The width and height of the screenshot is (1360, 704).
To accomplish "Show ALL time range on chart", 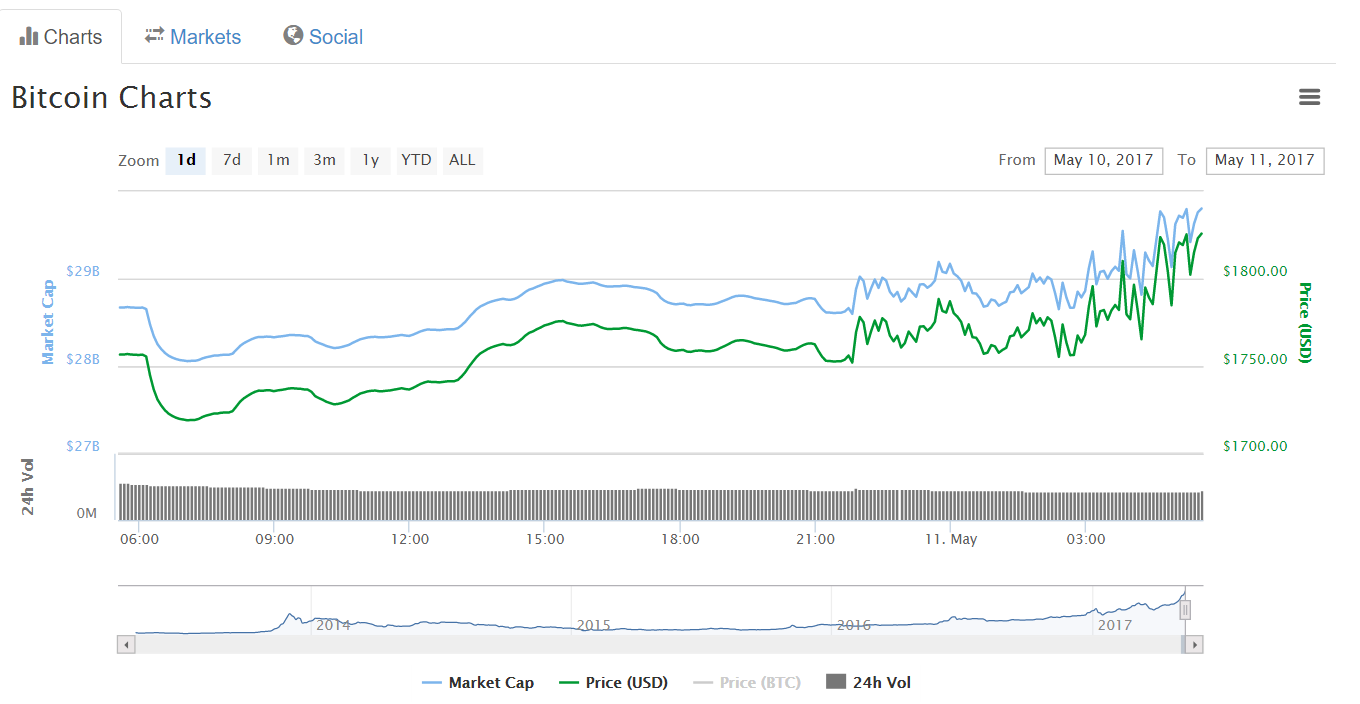I will point(462,160).
